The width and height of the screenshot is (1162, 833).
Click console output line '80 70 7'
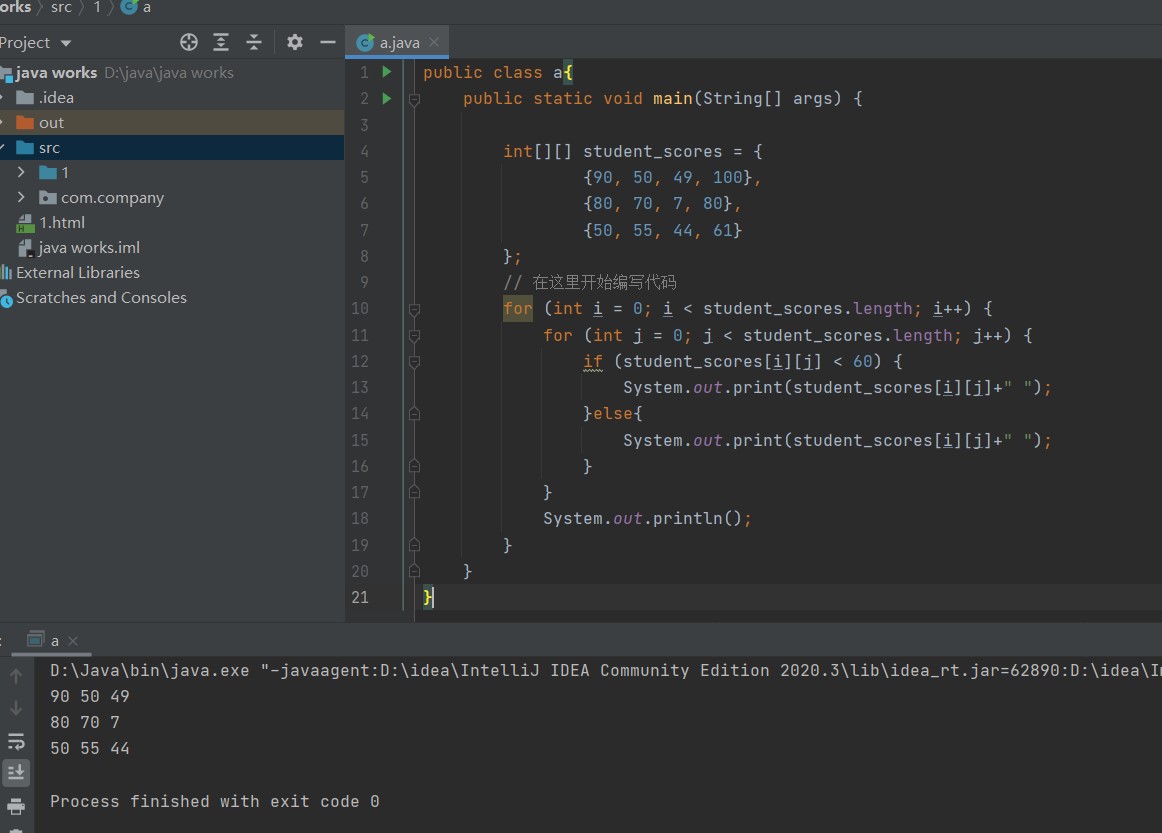click(x=84, y=722)
